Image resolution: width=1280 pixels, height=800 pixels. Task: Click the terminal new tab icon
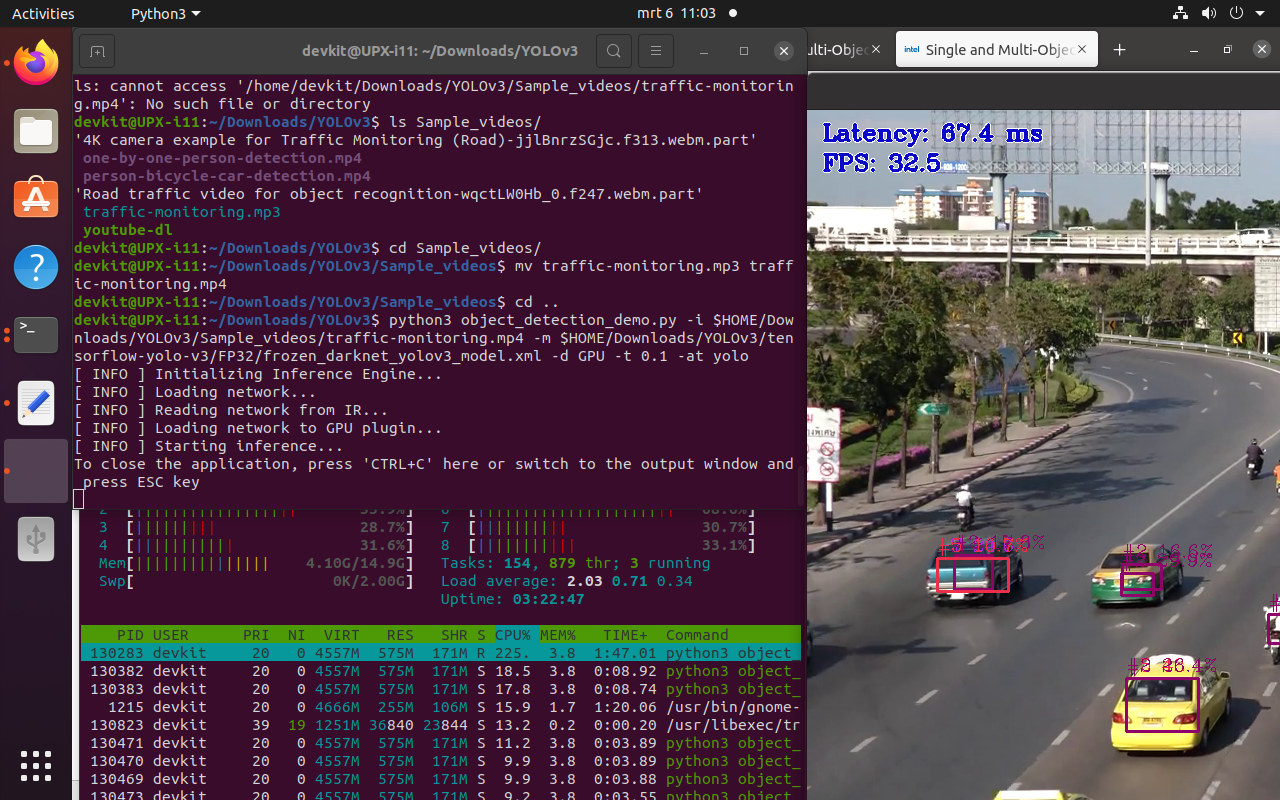tap(97, 51)
